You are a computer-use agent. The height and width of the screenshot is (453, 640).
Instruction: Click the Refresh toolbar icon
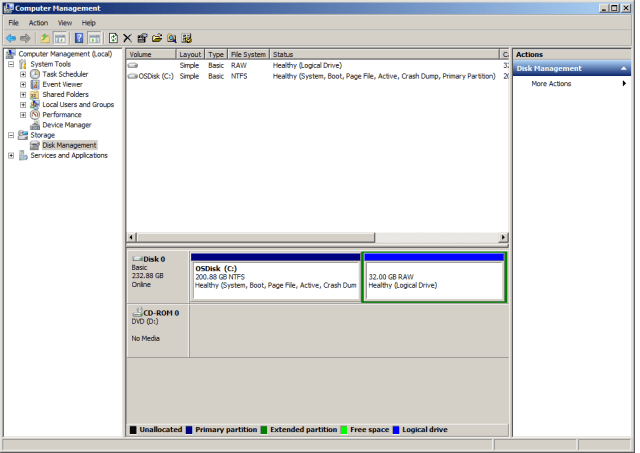[113, 38]
